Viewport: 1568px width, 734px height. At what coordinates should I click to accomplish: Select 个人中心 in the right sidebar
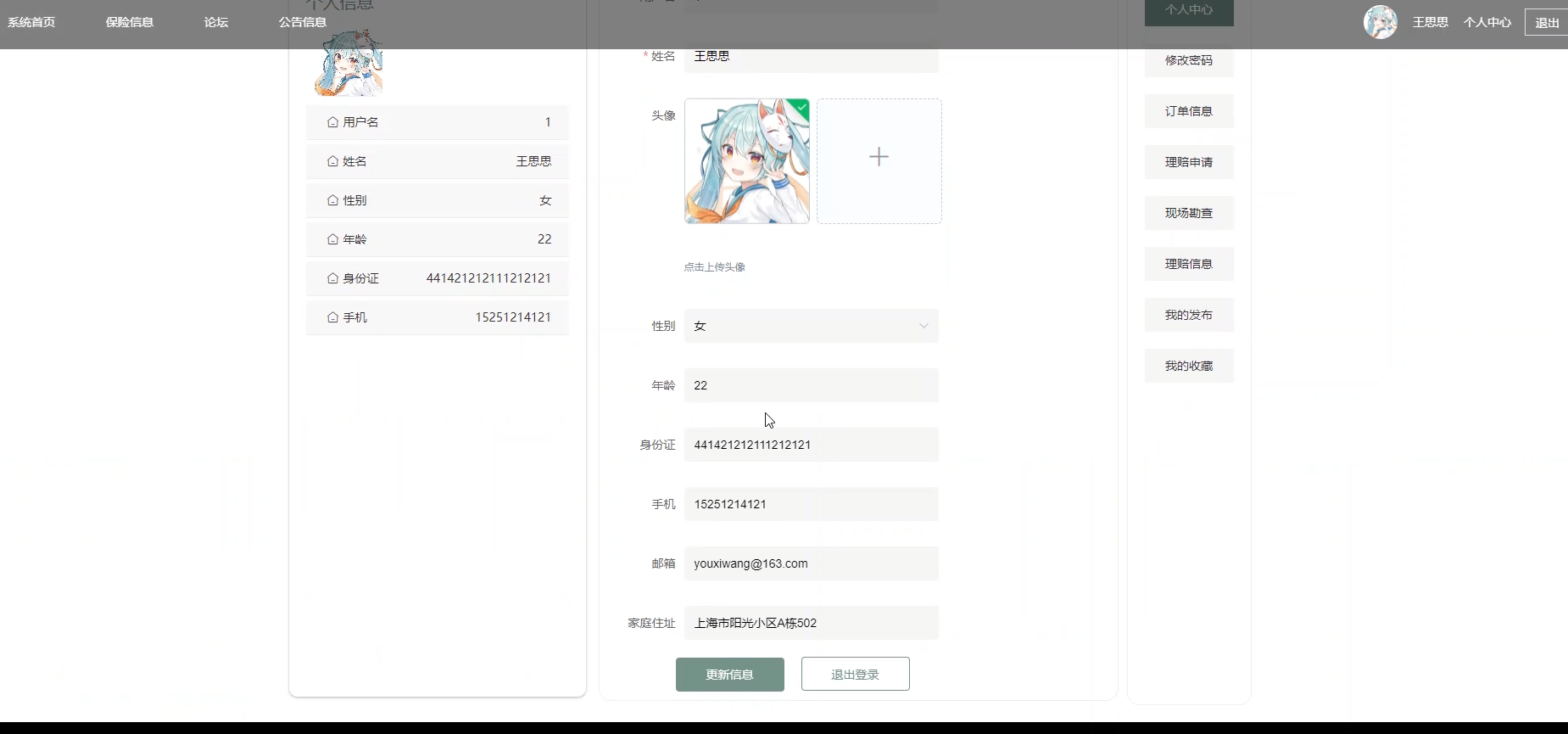pos(1189,11)
